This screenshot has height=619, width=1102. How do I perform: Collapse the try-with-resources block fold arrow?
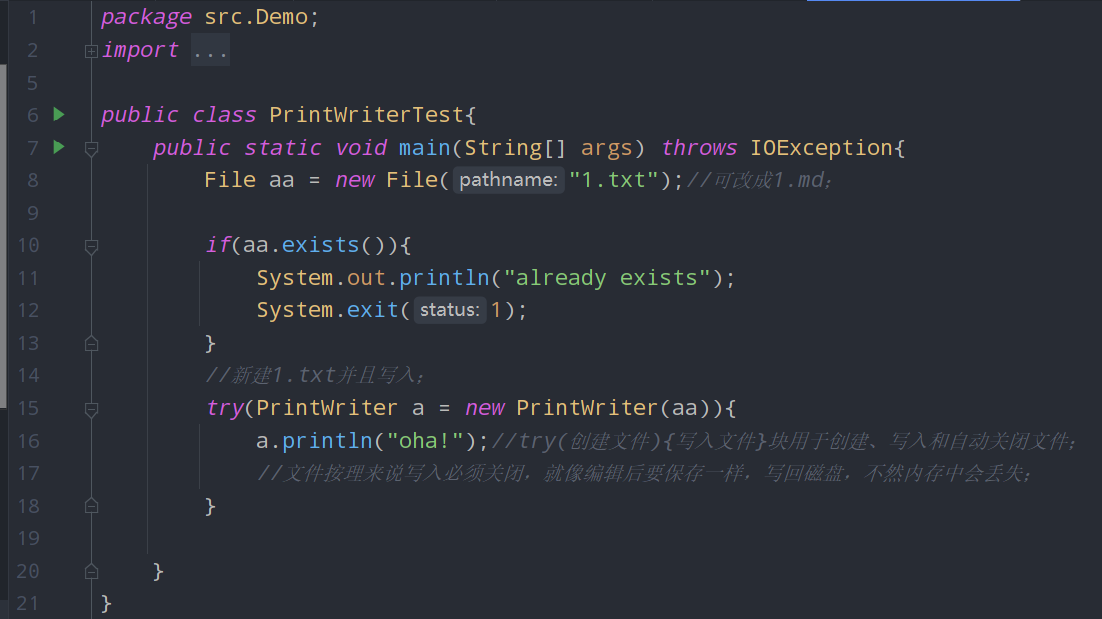pyautogui.click(x=91, y=408)
